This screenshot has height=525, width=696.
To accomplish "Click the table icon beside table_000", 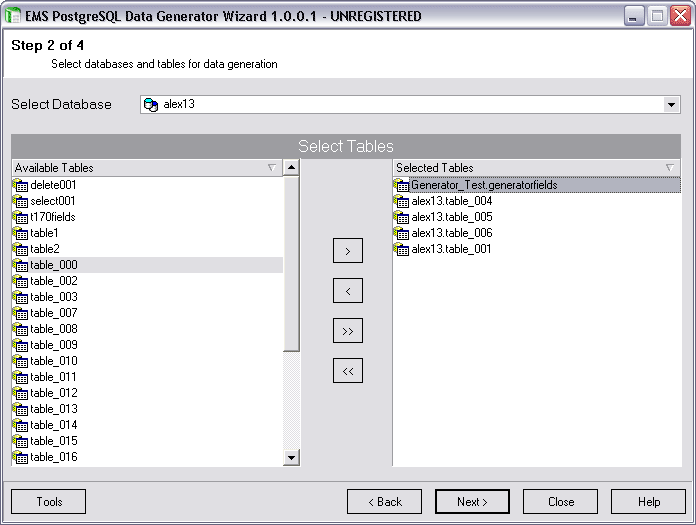I will tap(20, 265).
